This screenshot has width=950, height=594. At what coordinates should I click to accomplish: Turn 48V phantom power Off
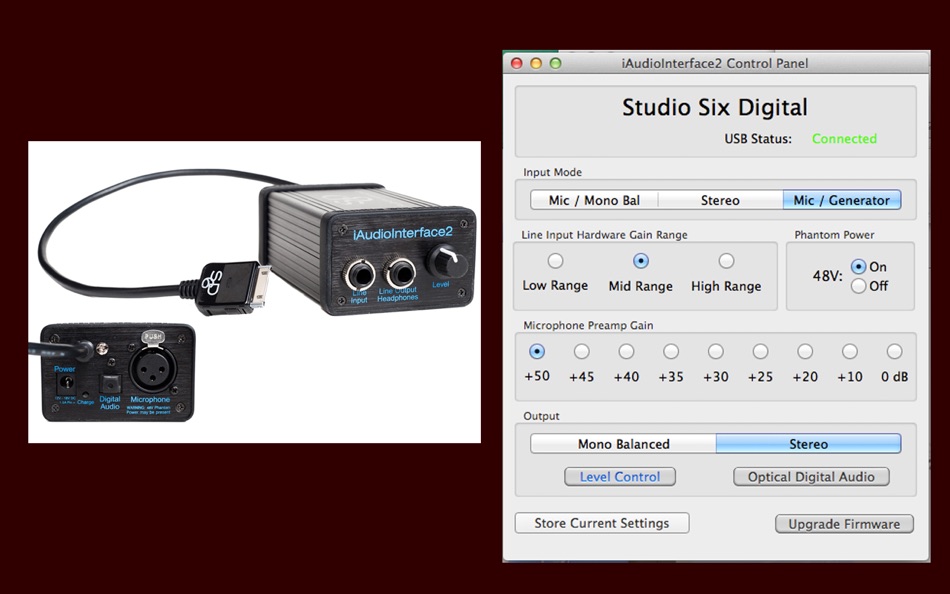point(858,285)
